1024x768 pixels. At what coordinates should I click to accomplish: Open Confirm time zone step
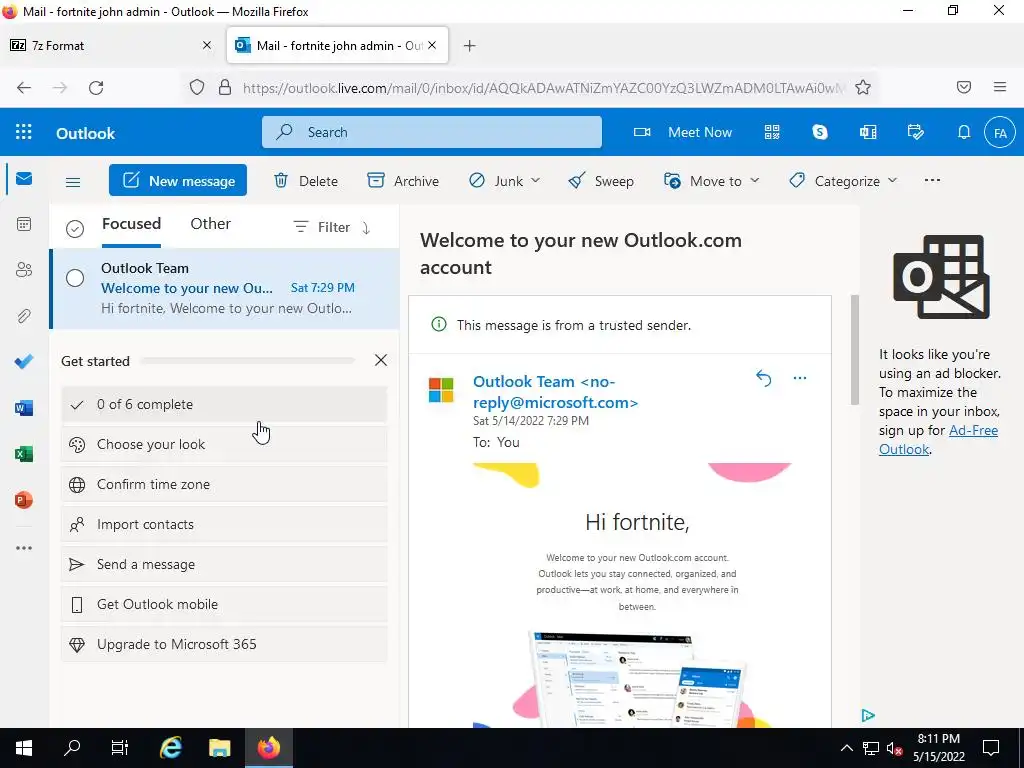coord(224,485)
